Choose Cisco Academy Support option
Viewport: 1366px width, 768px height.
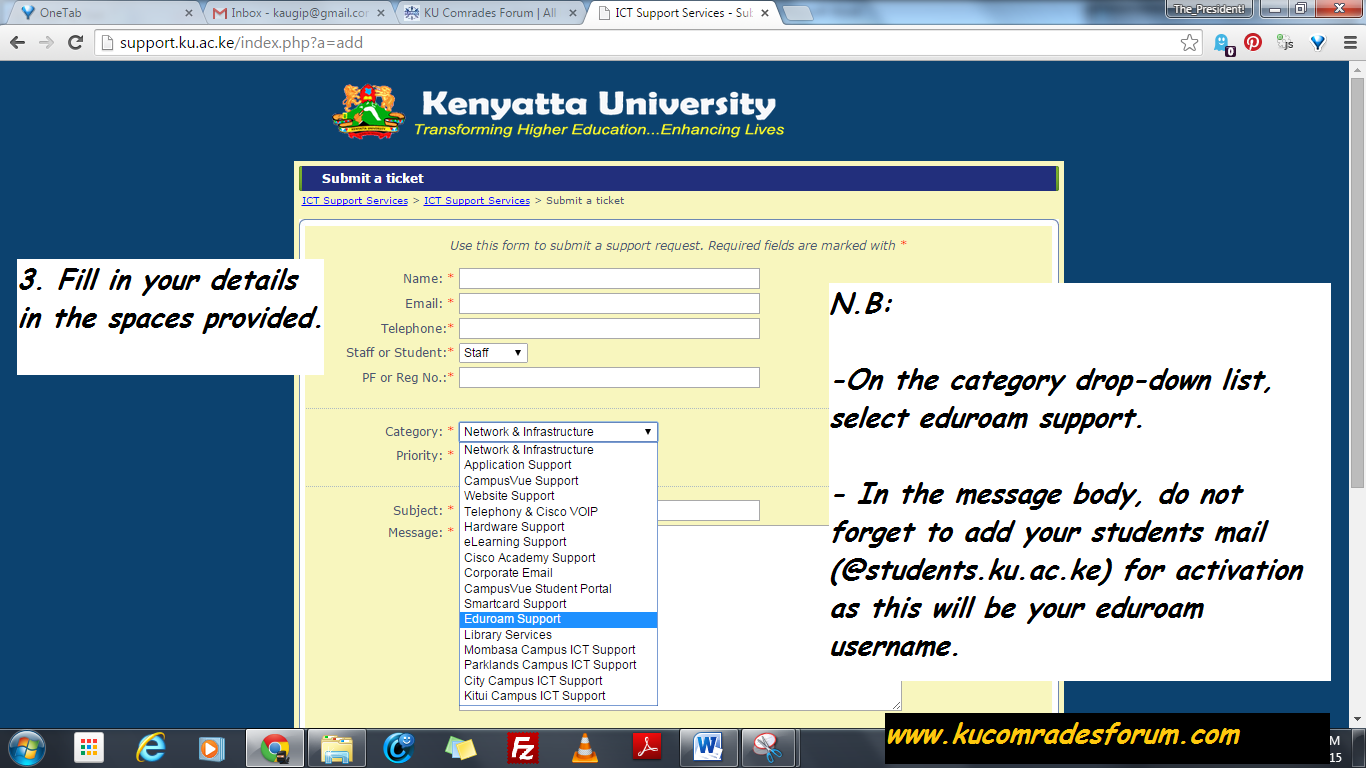click(558, 558)
